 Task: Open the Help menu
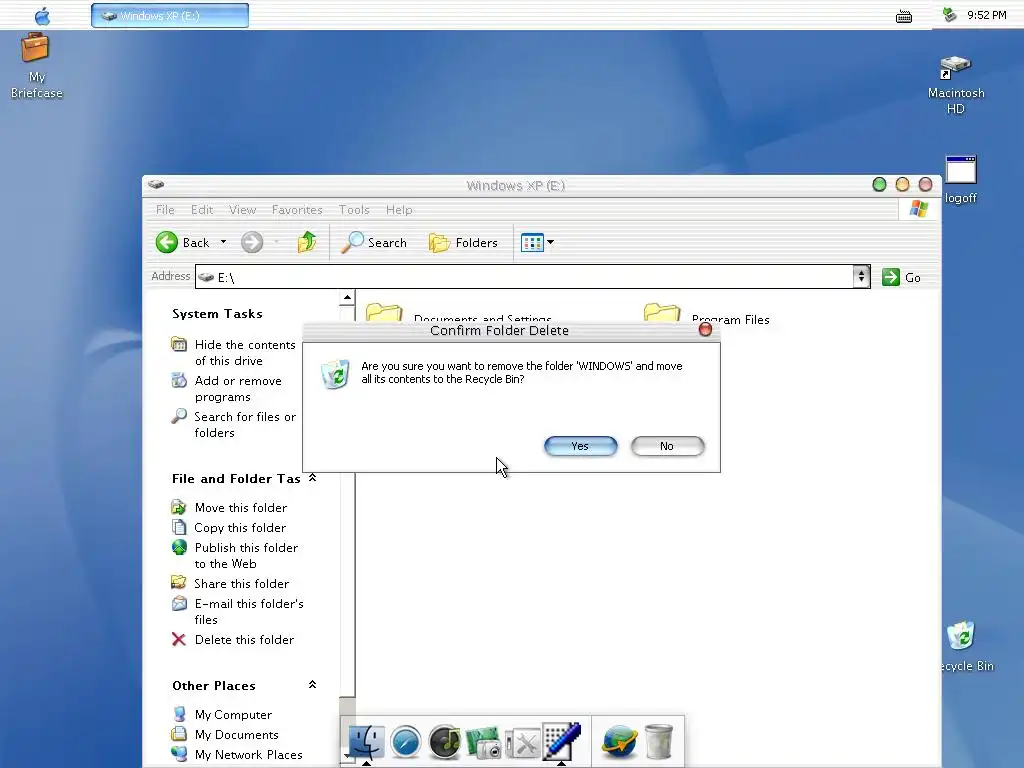pyautogui.click(x=399, y=210)
